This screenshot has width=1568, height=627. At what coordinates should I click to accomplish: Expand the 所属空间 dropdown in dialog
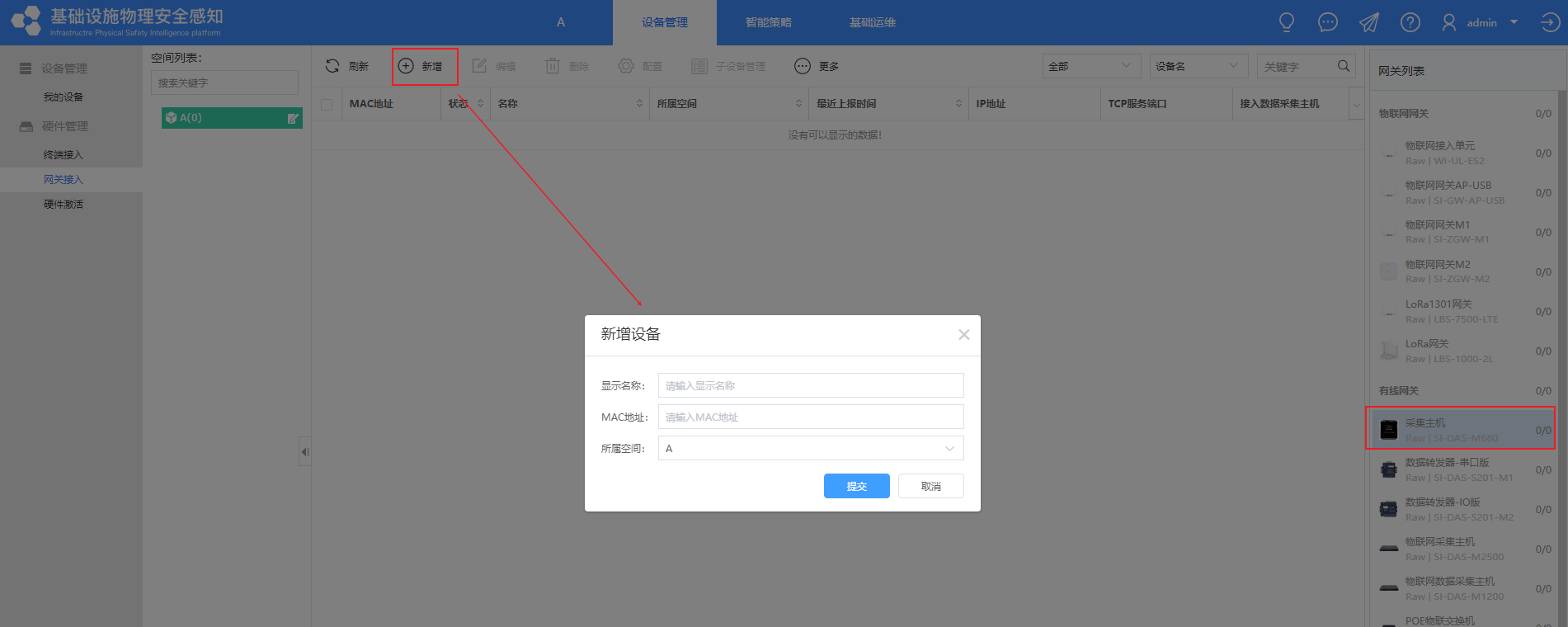[x=949, y=449]
